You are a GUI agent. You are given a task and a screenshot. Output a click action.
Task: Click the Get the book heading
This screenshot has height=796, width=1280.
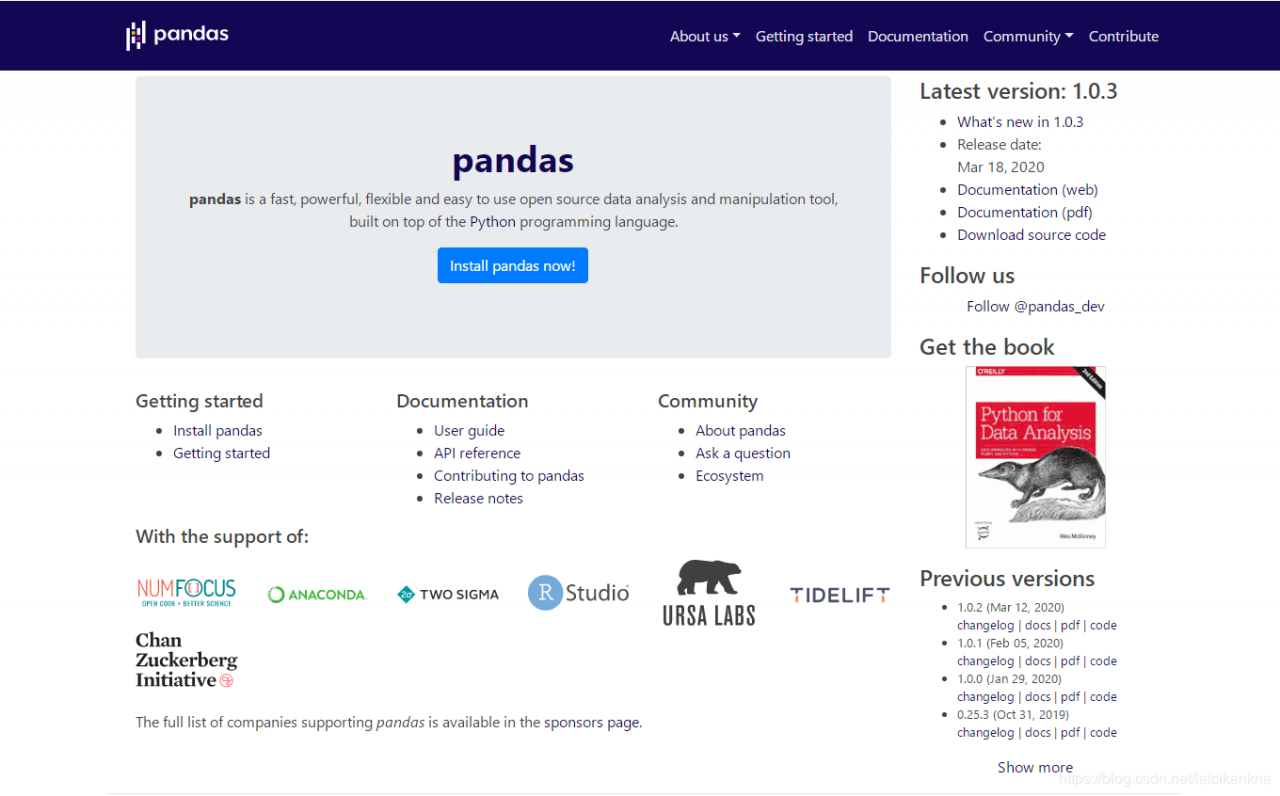point(987,347)
